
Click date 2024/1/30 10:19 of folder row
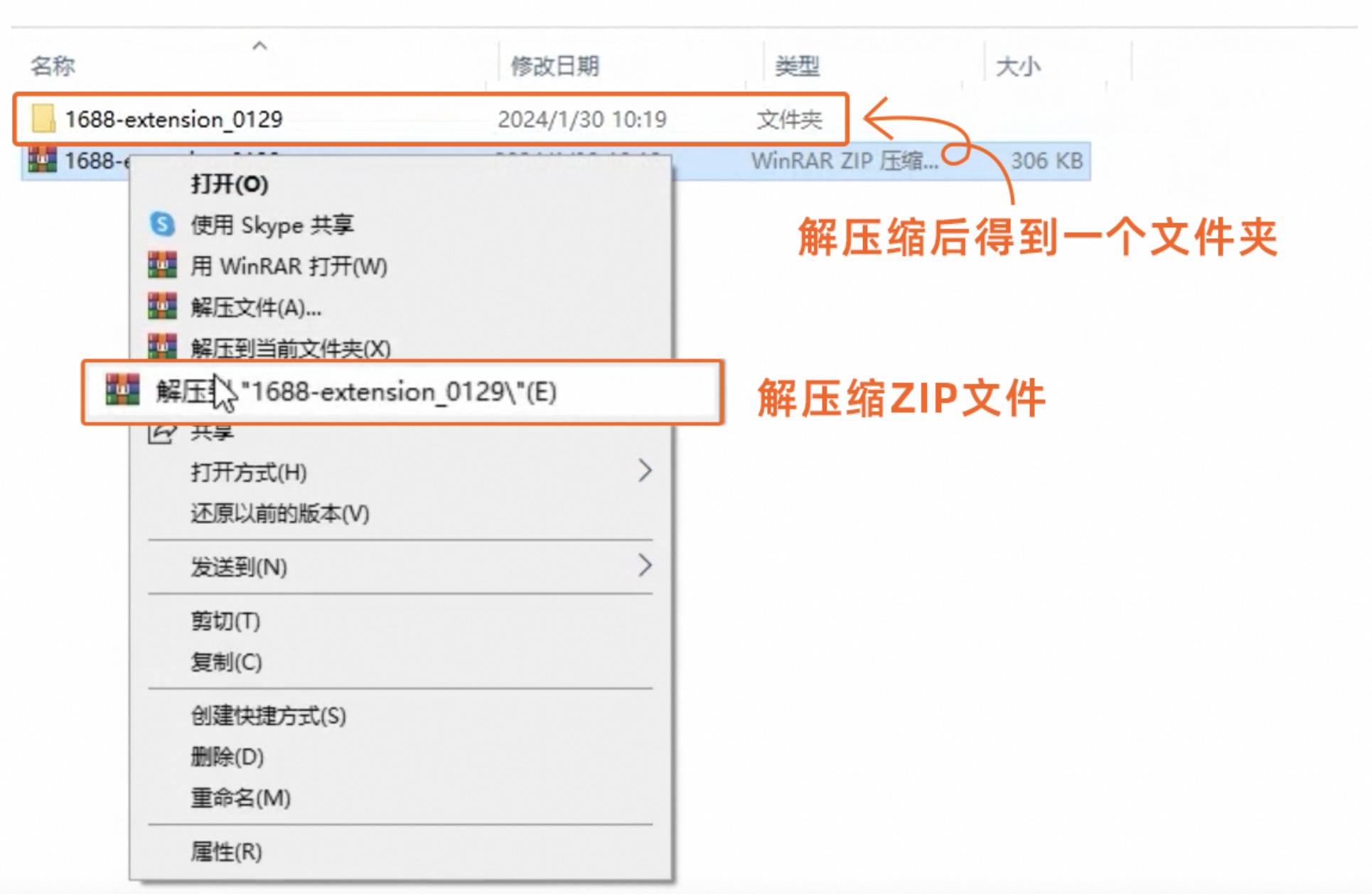point(582,119)
